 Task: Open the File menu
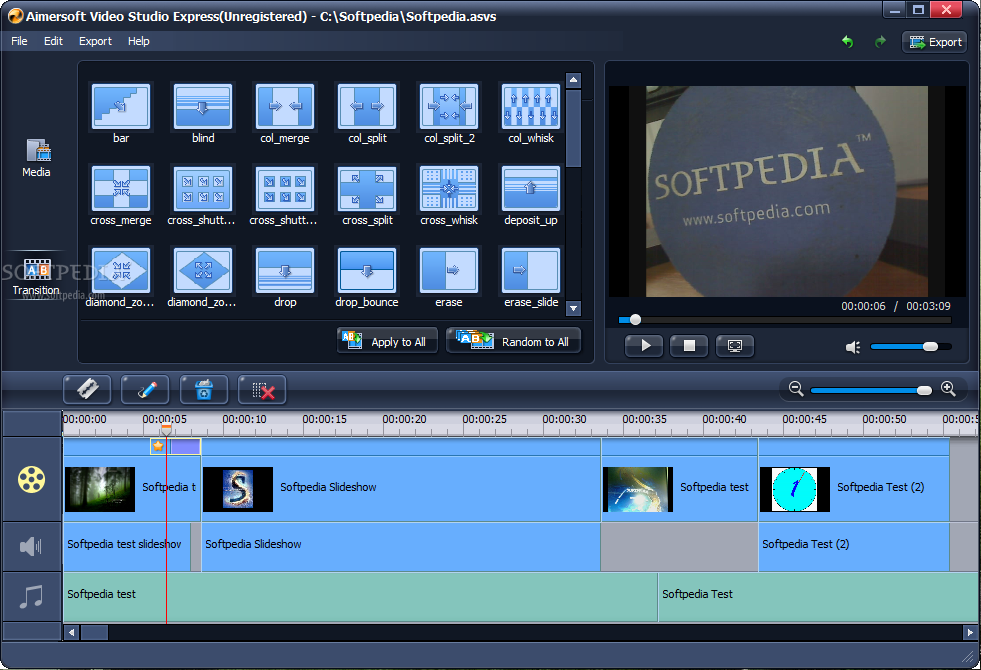pos(19,41)
